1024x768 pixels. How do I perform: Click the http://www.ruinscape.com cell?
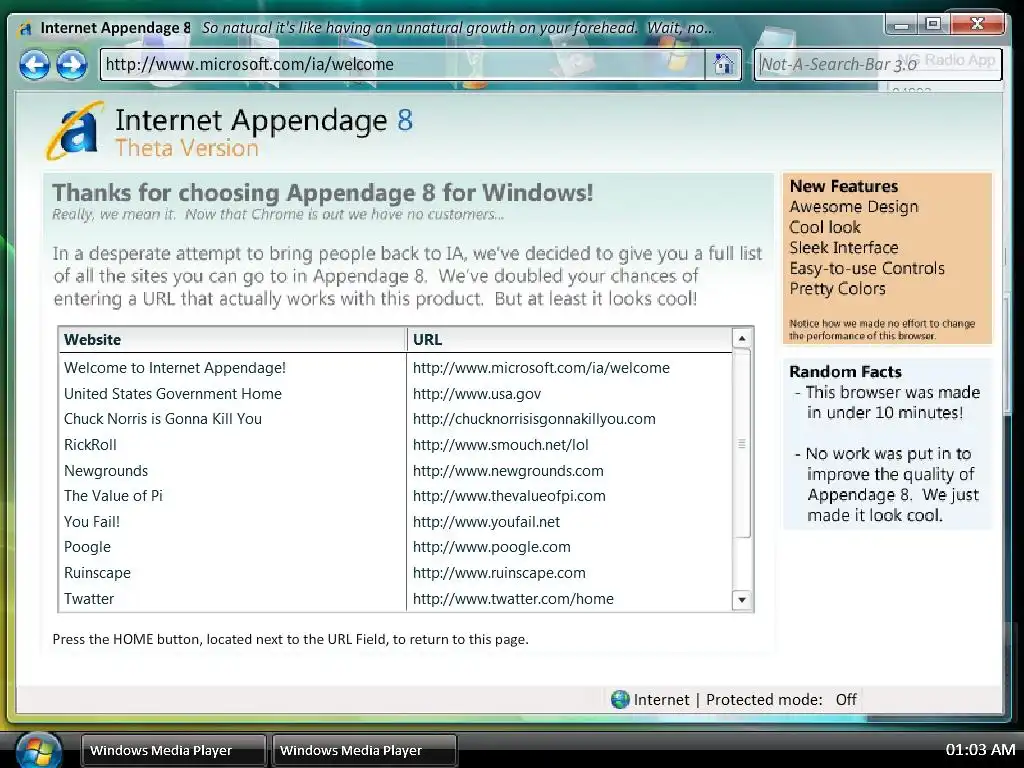499,573
